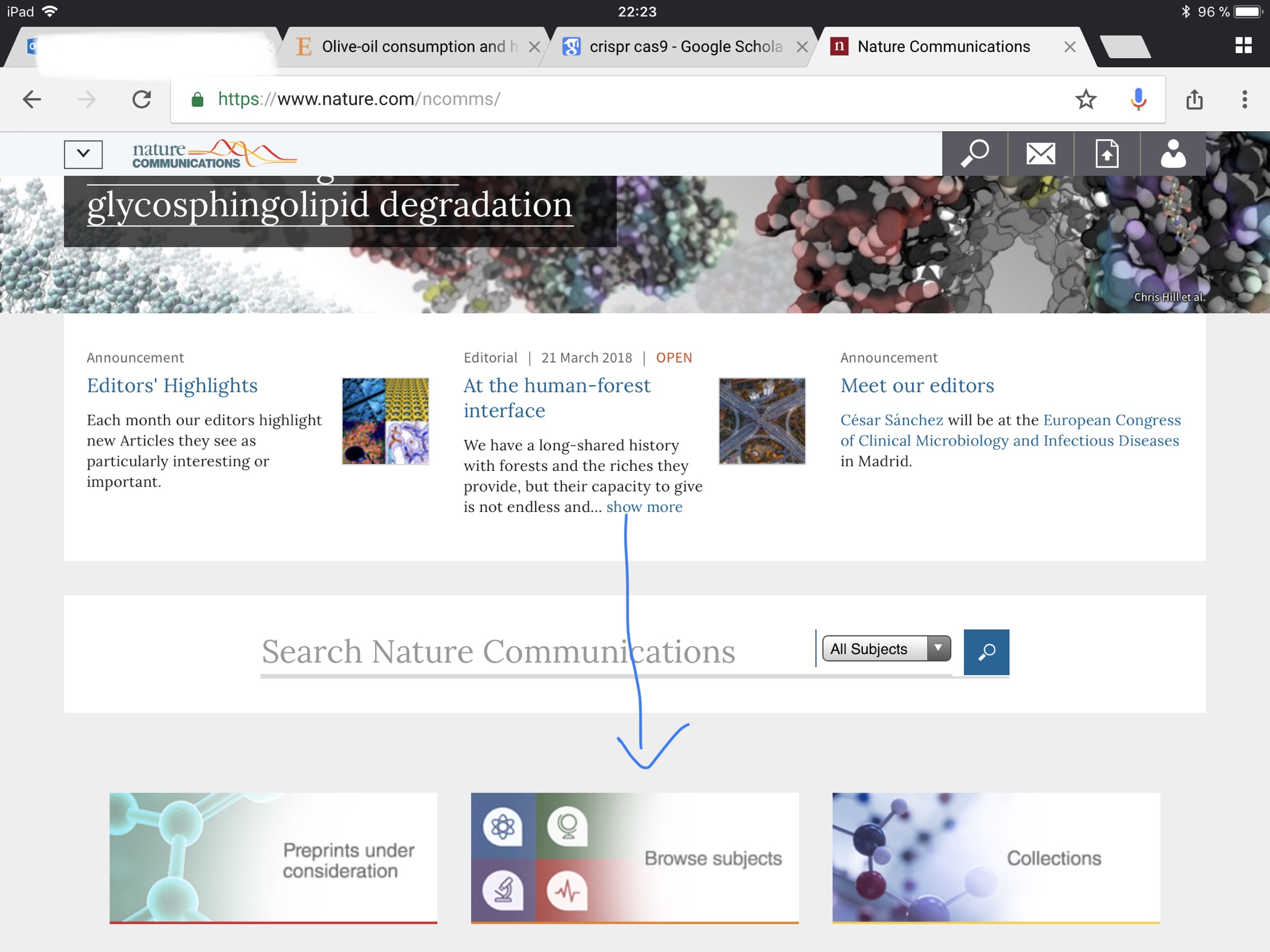Screen dimensions: 1270x952
Task: Open the site search magnifier in header
Action: coord(974,154)
